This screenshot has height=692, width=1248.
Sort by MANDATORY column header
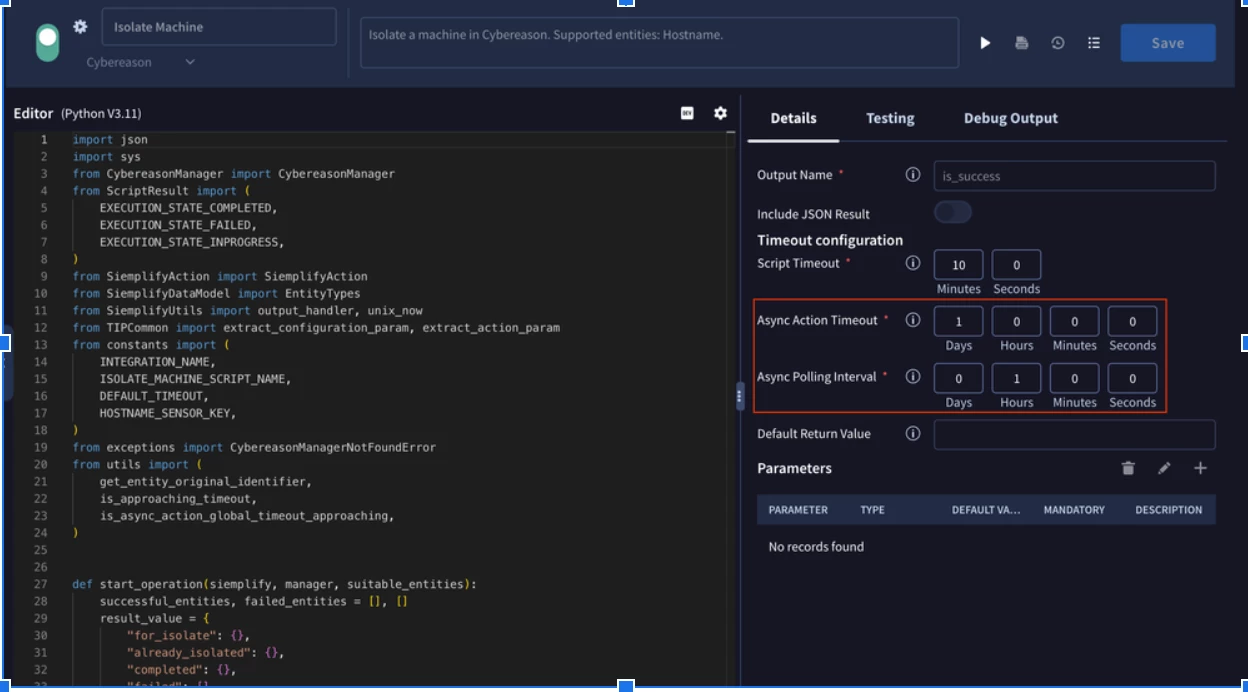coord(1074,510)
